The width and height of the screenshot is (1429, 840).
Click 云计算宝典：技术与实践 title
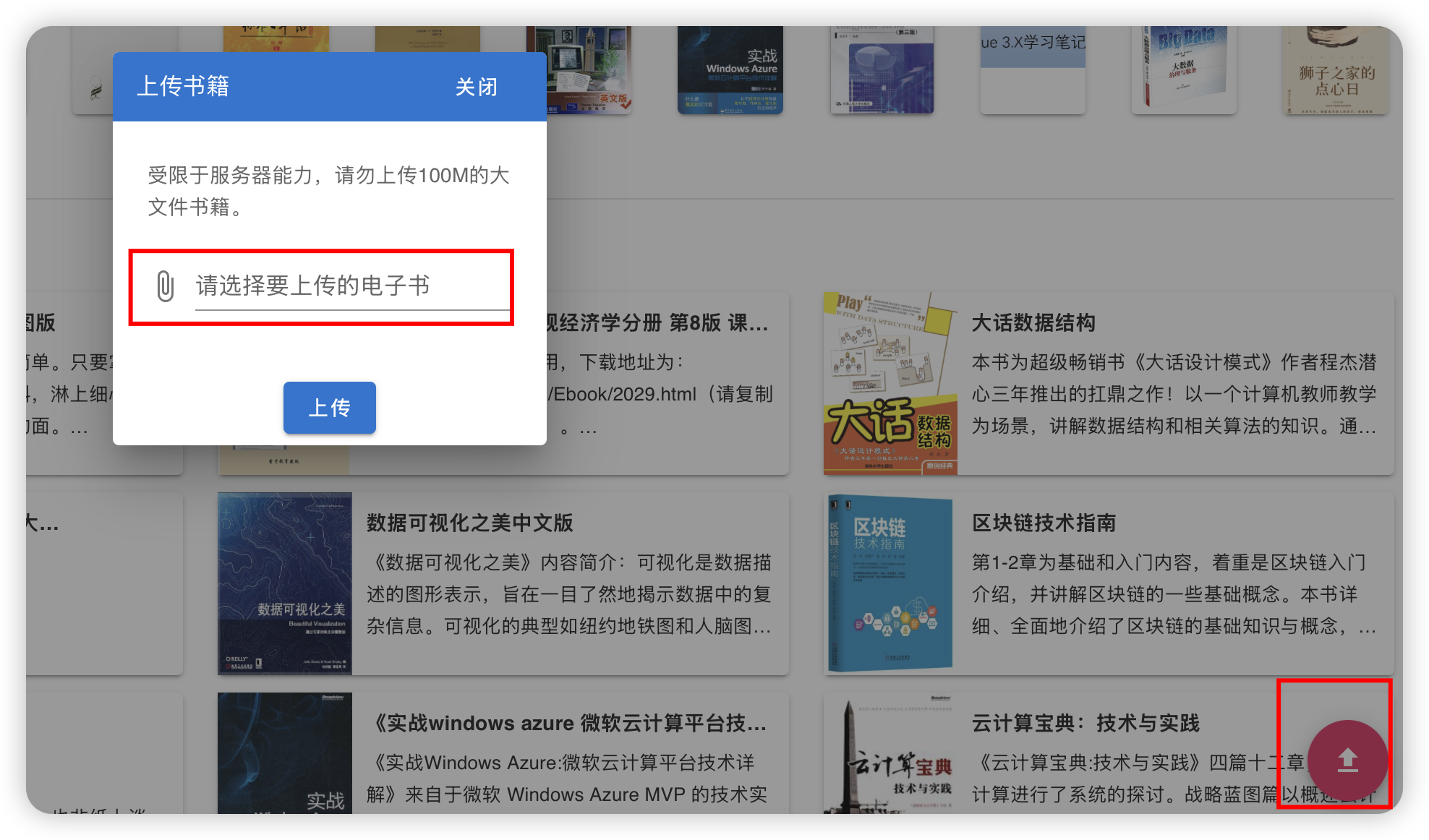click(1085, 723)
